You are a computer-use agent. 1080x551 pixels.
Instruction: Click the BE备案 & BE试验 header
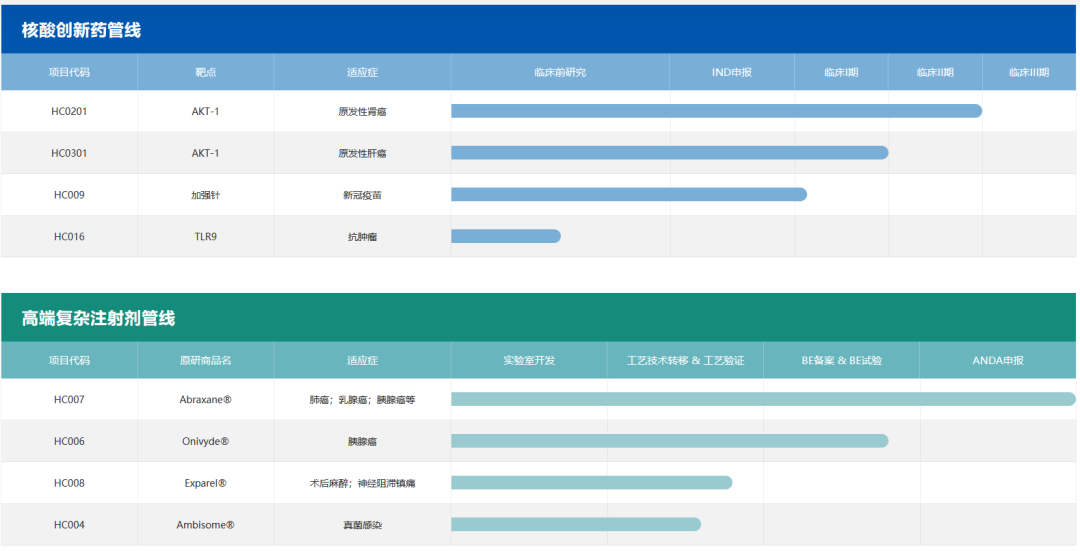coord(842,360)
